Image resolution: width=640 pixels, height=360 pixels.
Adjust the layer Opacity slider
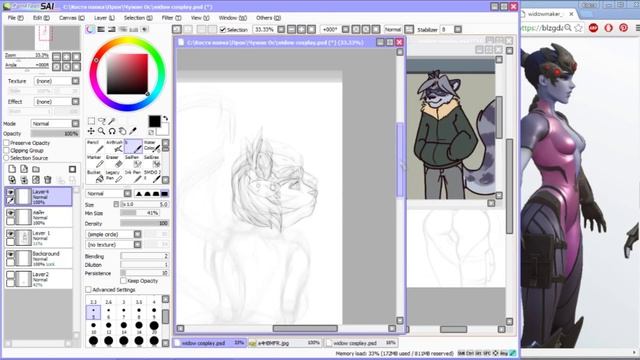coord(55,133)
